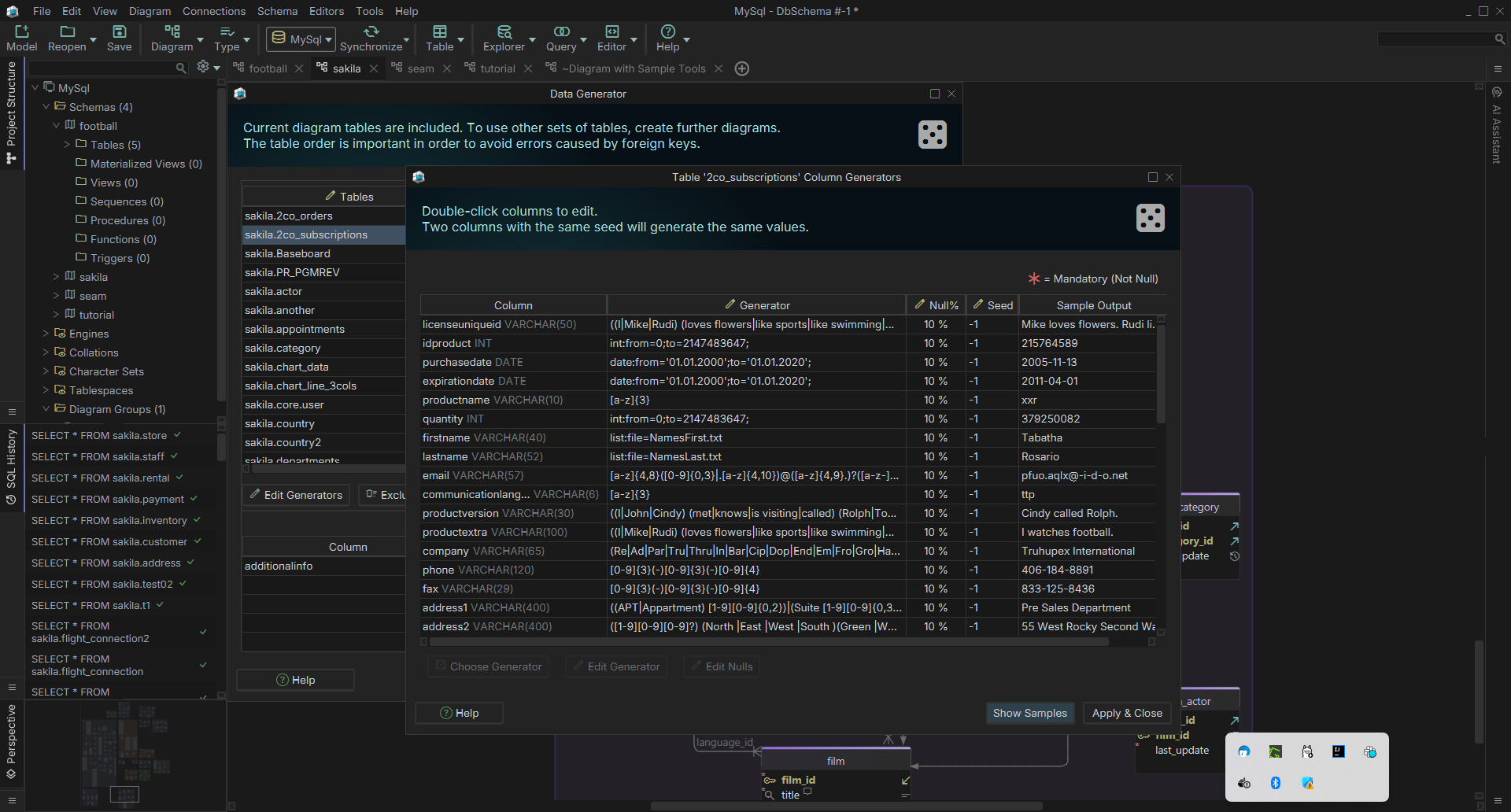Click the dice icon in Column Generators
Image resolution: width=1511 pixels, height=812 pixels.
pos(1150,218)
